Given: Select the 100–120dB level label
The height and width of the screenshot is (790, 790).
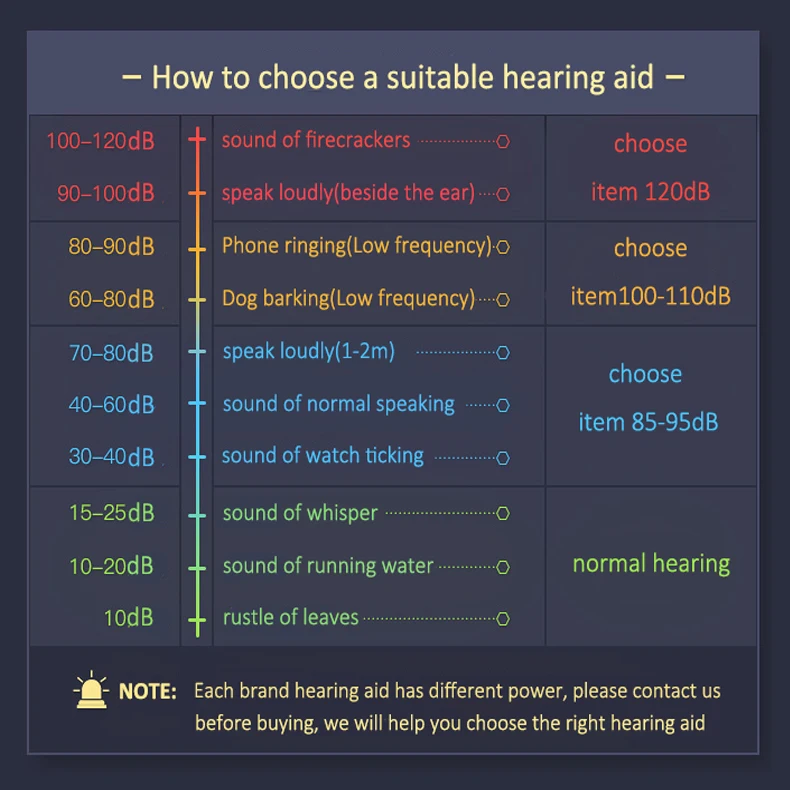Looking at the screenshot, I should click(x=100, y=141).
